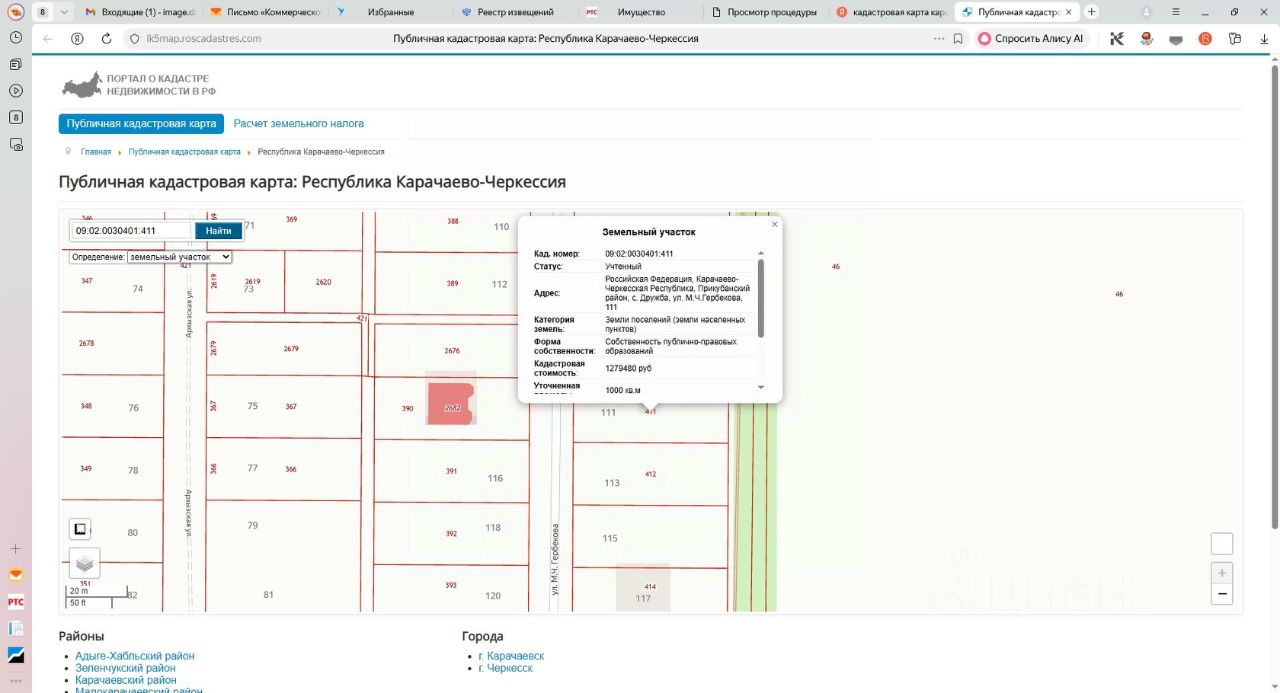Click the Найти search button
Viewport: 1280px width, 693px height.
219,231
